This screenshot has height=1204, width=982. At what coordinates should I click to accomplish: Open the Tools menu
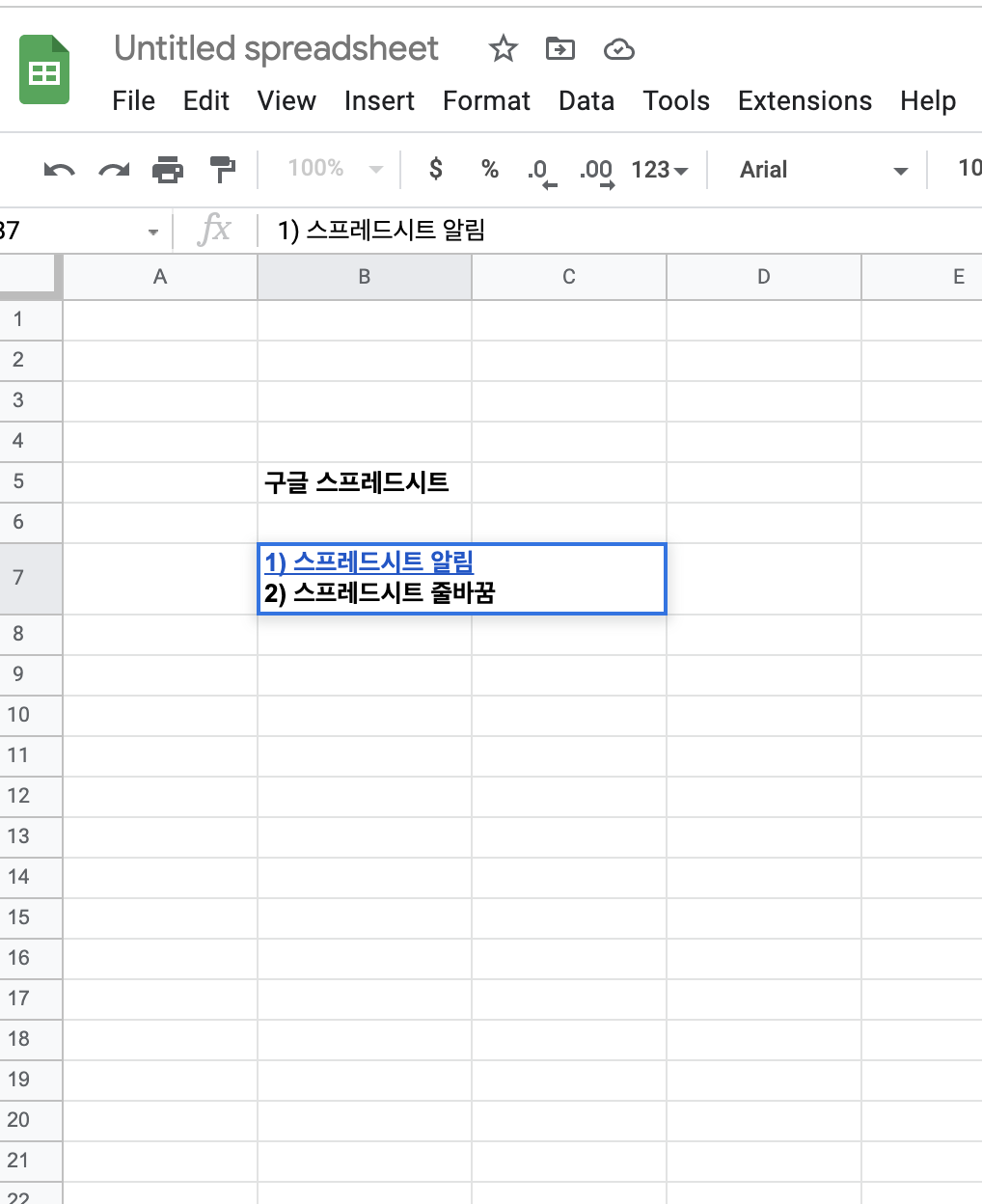[x=676, y=100]
